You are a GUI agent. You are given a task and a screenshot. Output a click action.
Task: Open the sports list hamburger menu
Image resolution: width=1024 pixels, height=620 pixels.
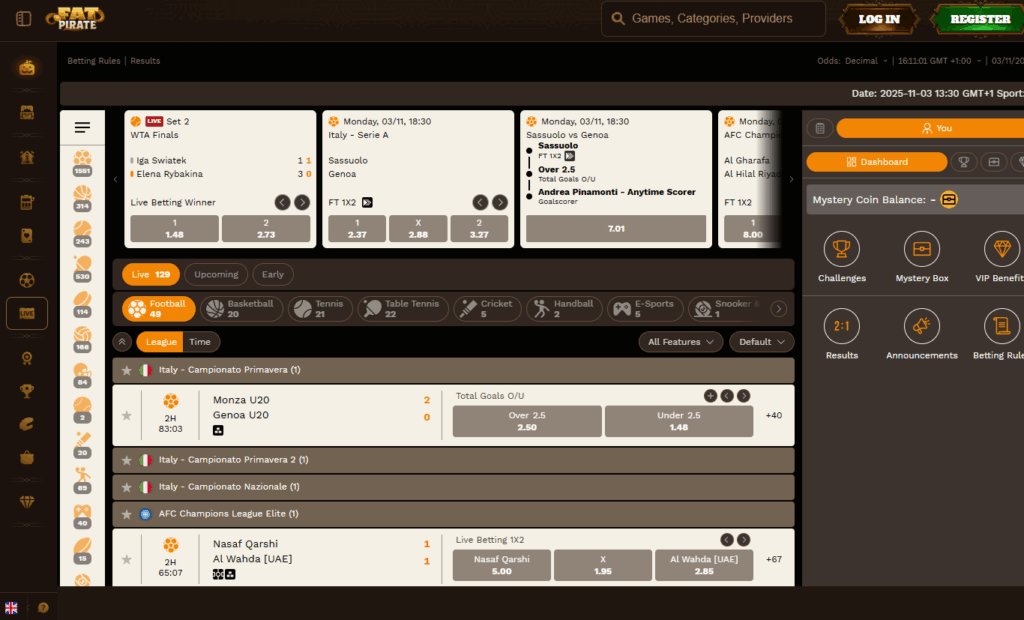pyautogui.click(x=82, y=127)
